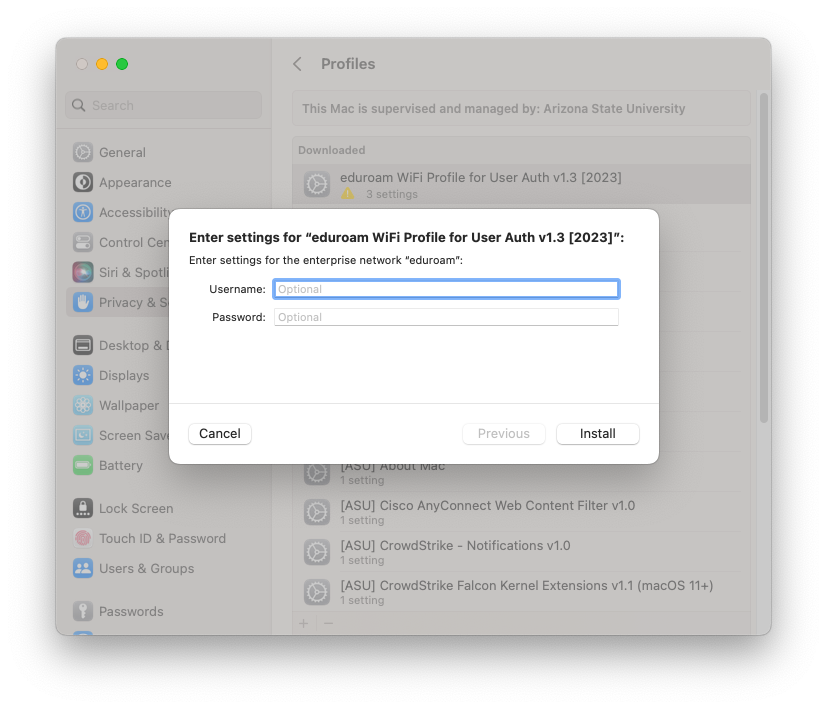Open Users & Groups icon in sidebar
The height and width of the screenshot is (709, 827).
(x=83, y=569)
